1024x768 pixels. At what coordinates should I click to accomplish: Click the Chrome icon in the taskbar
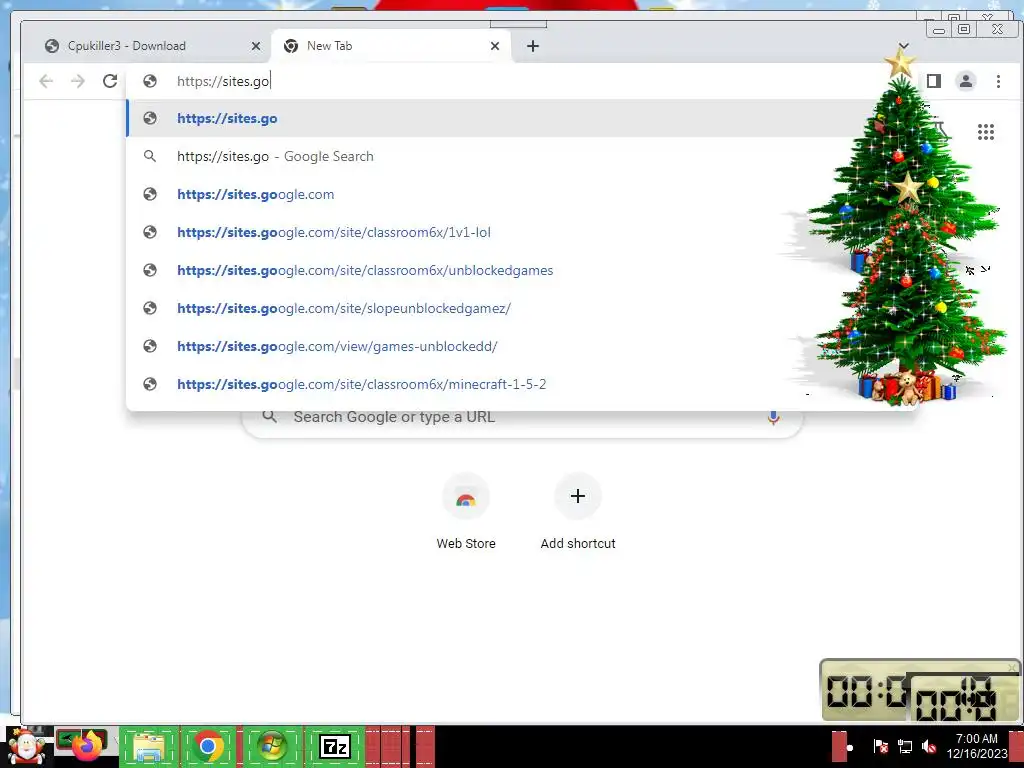[208, 746]
